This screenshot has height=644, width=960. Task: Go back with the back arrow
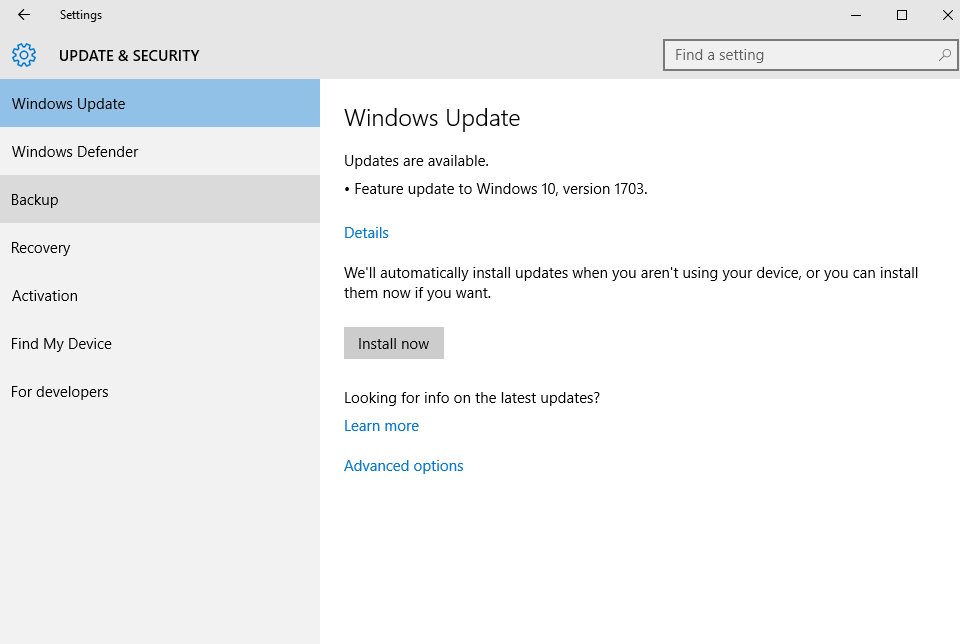click(24, 15)
